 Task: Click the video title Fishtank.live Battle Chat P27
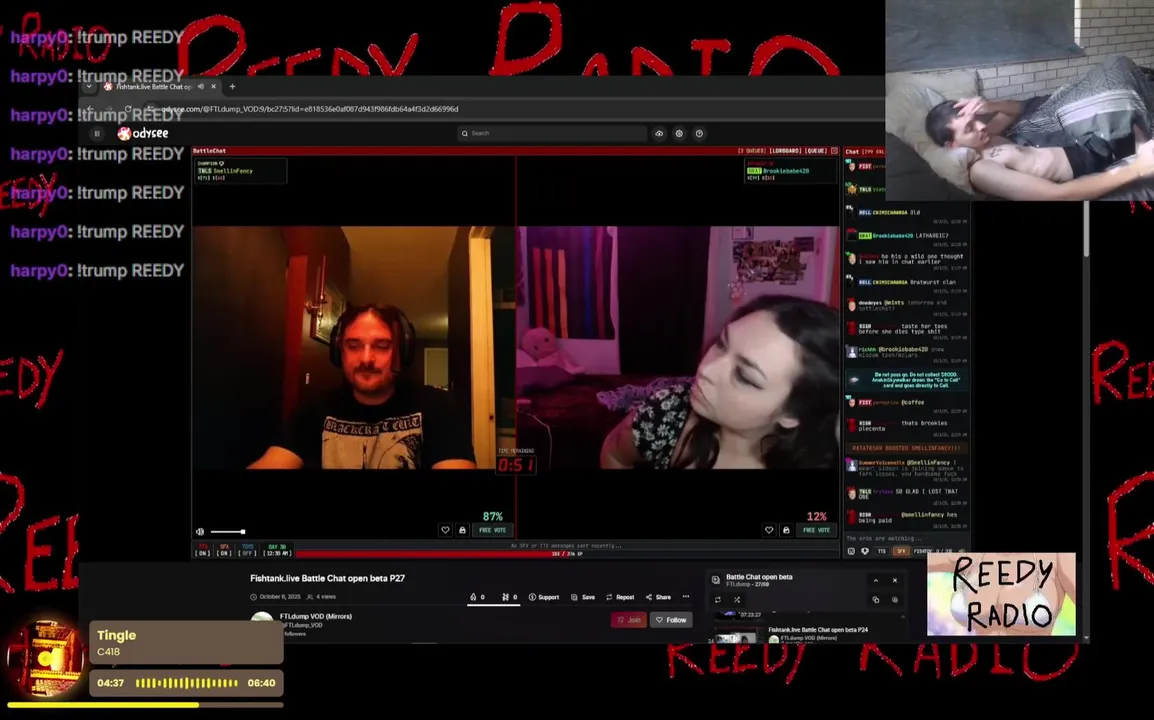click(x=328, y=578)
